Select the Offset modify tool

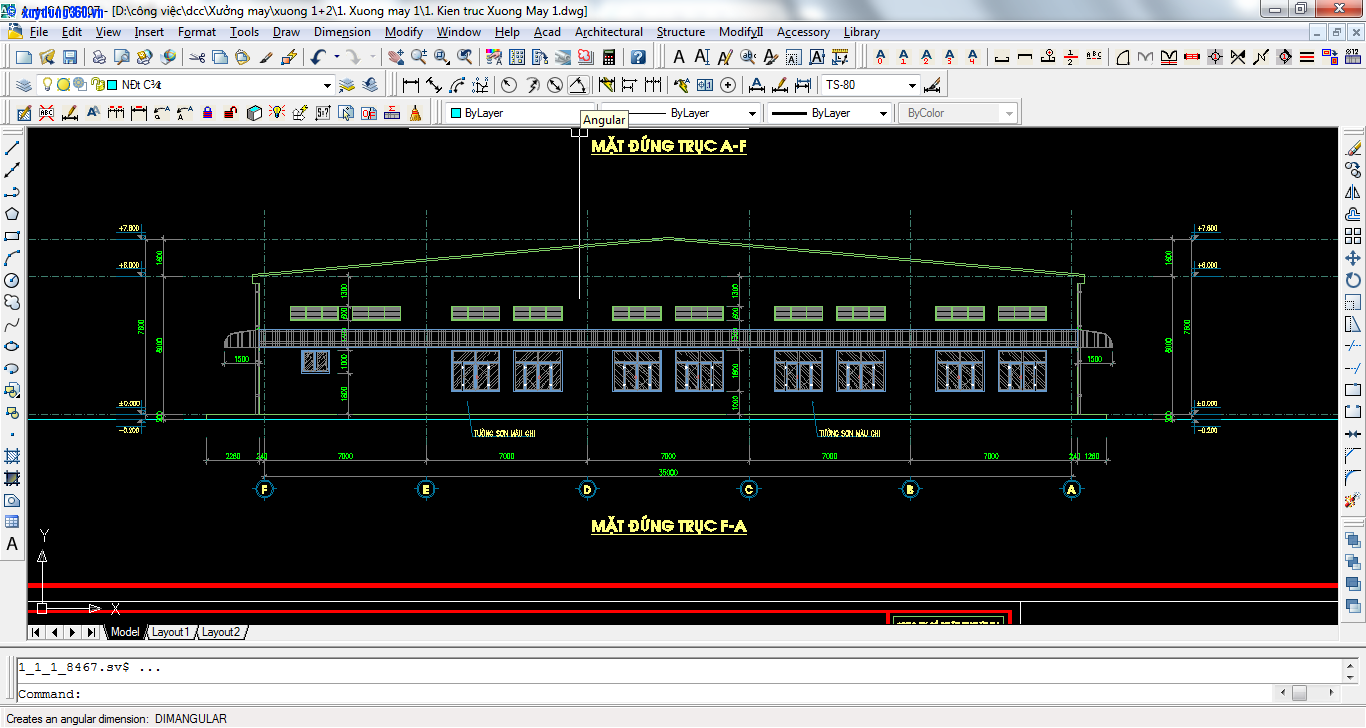[x=1353, y=214]
